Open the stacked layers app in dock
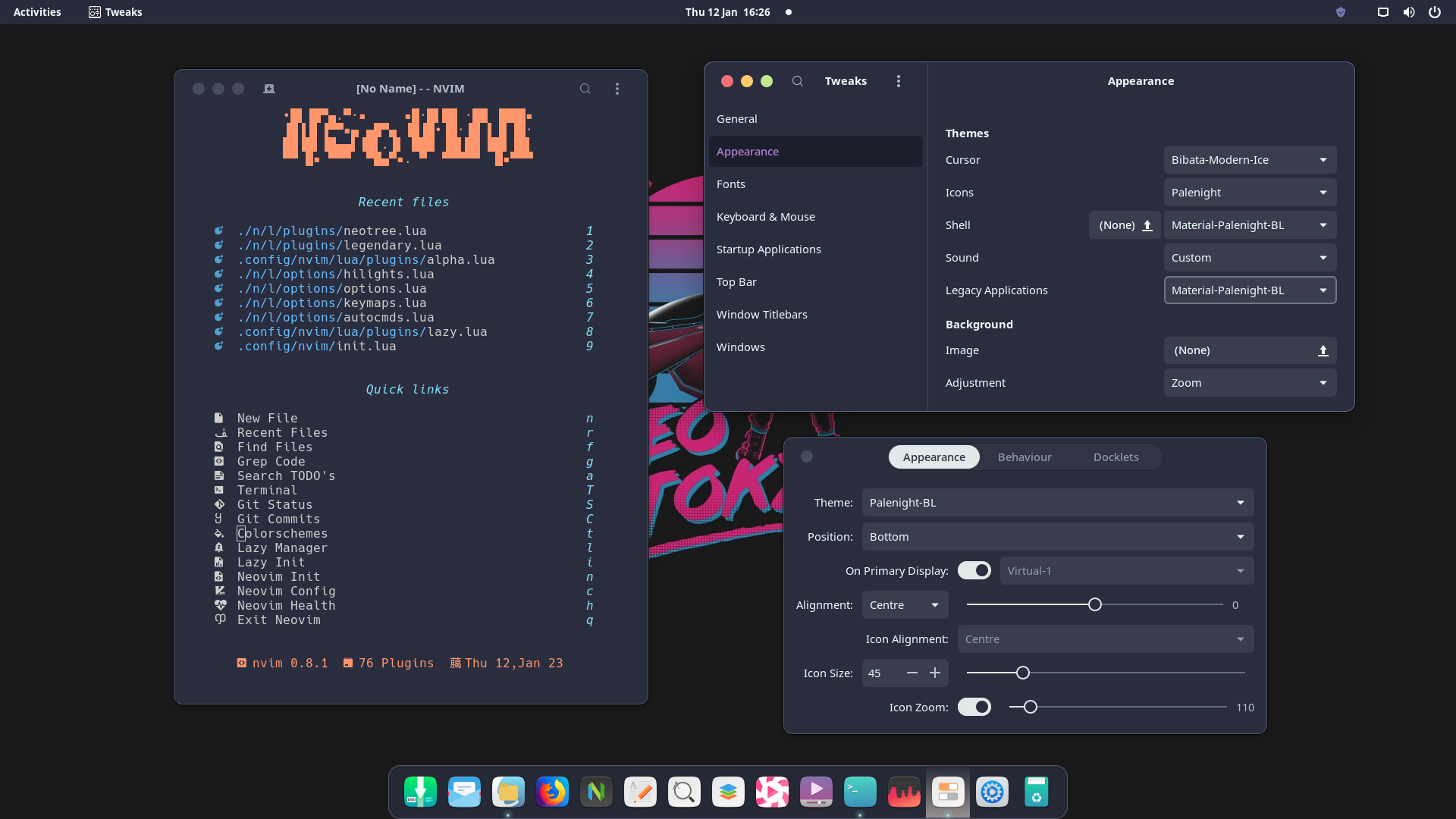This screenshot has height=819, width=1456. tap(728, 792)
